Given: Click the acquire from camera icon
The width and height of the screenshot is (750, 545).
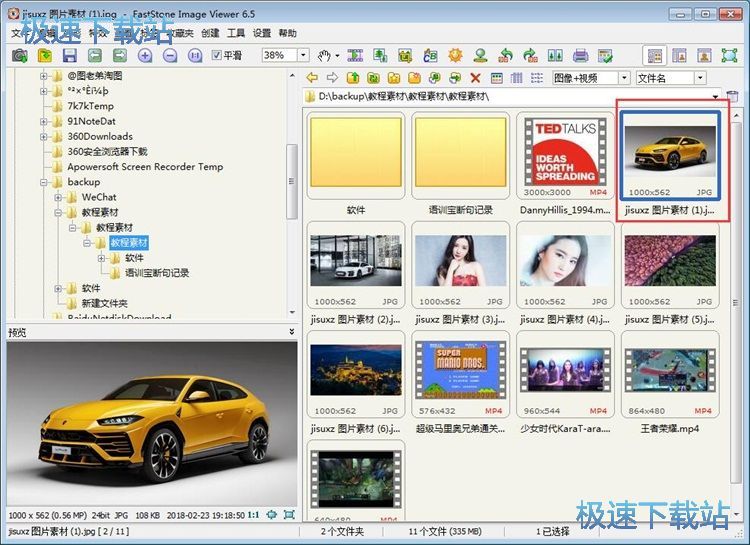Looking at the screenshot, I should coord(19,56).
